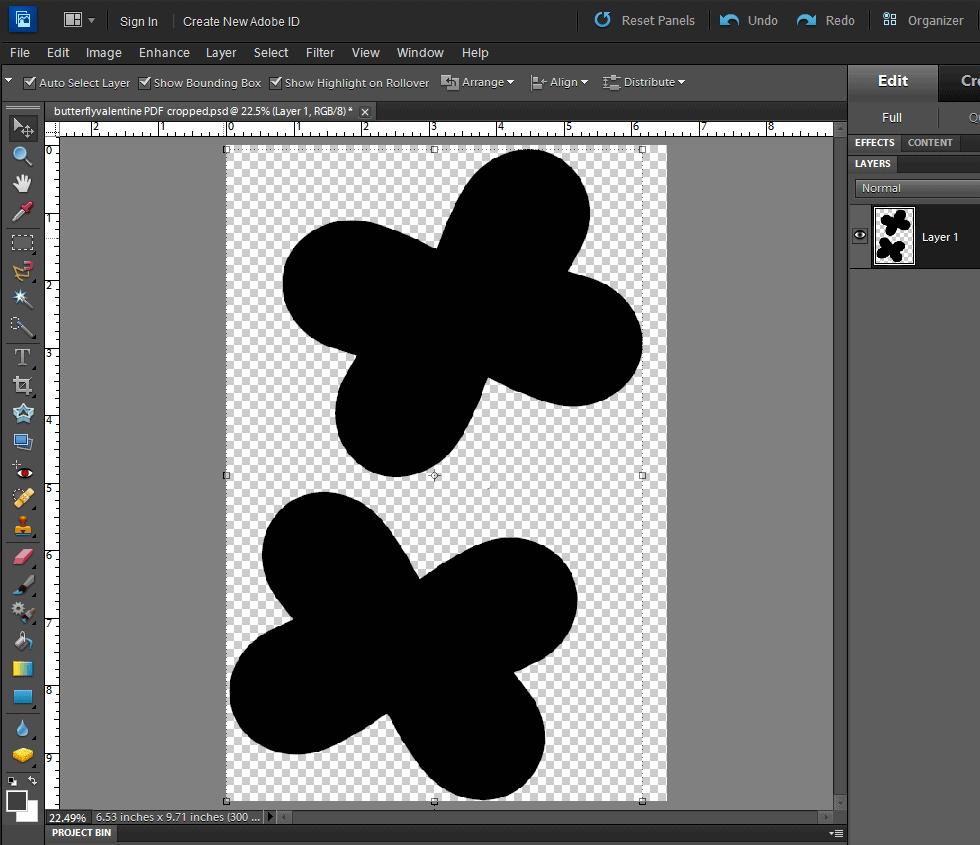The width and height of the screenshot is (980, 845).
Task: Toggle Show Bounding Box checkbox
Action: pyautogui.click(x=145, y=83)
